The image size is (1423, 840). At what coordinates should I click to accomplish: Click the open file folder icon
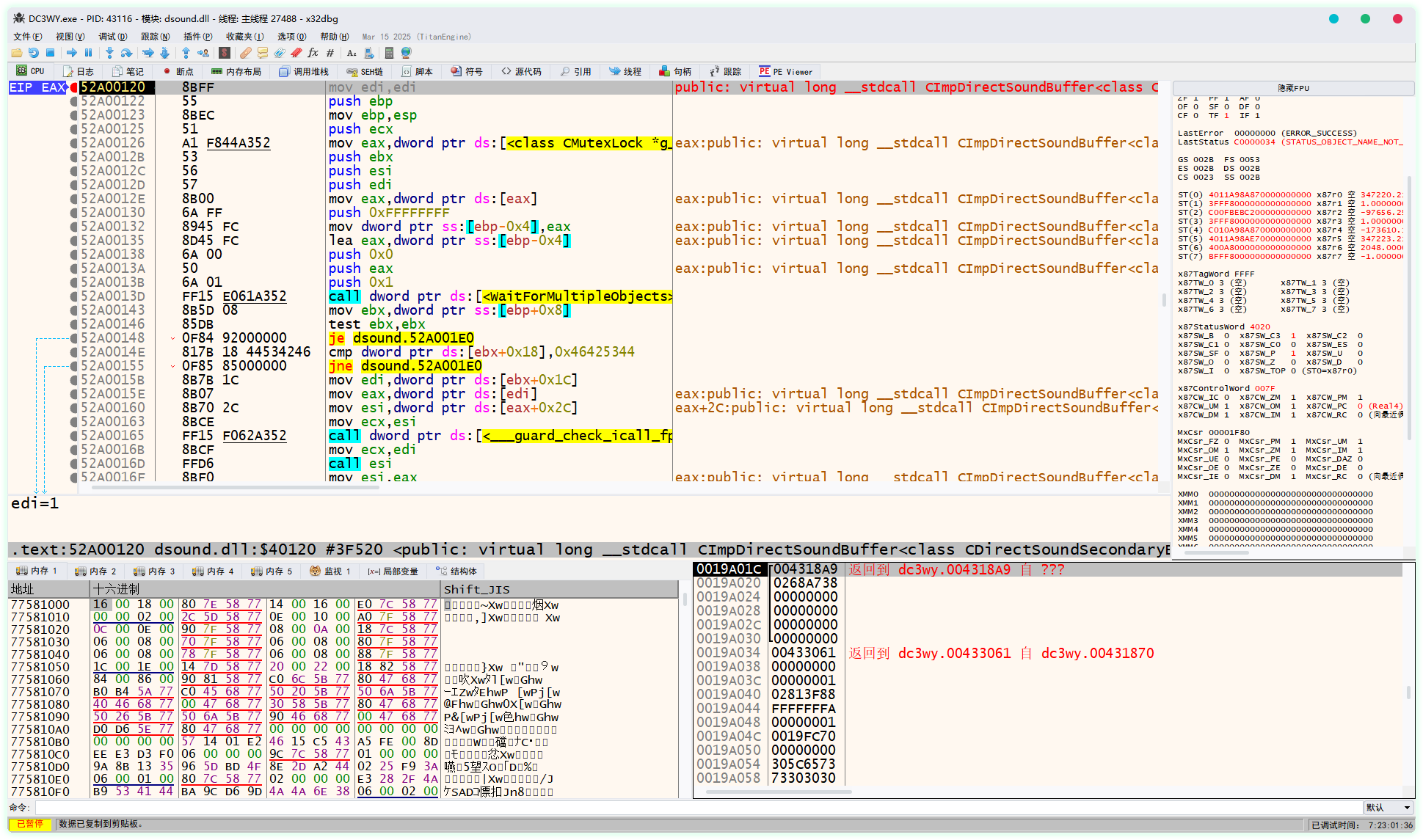pyautogui.click(x=17, y=53)
